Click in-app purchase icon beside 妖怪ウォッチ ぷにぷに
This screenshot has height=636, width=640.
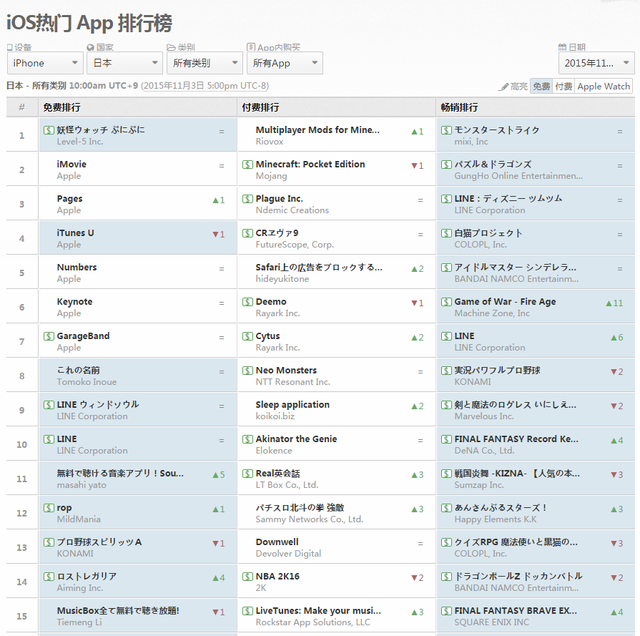[49, 130]
